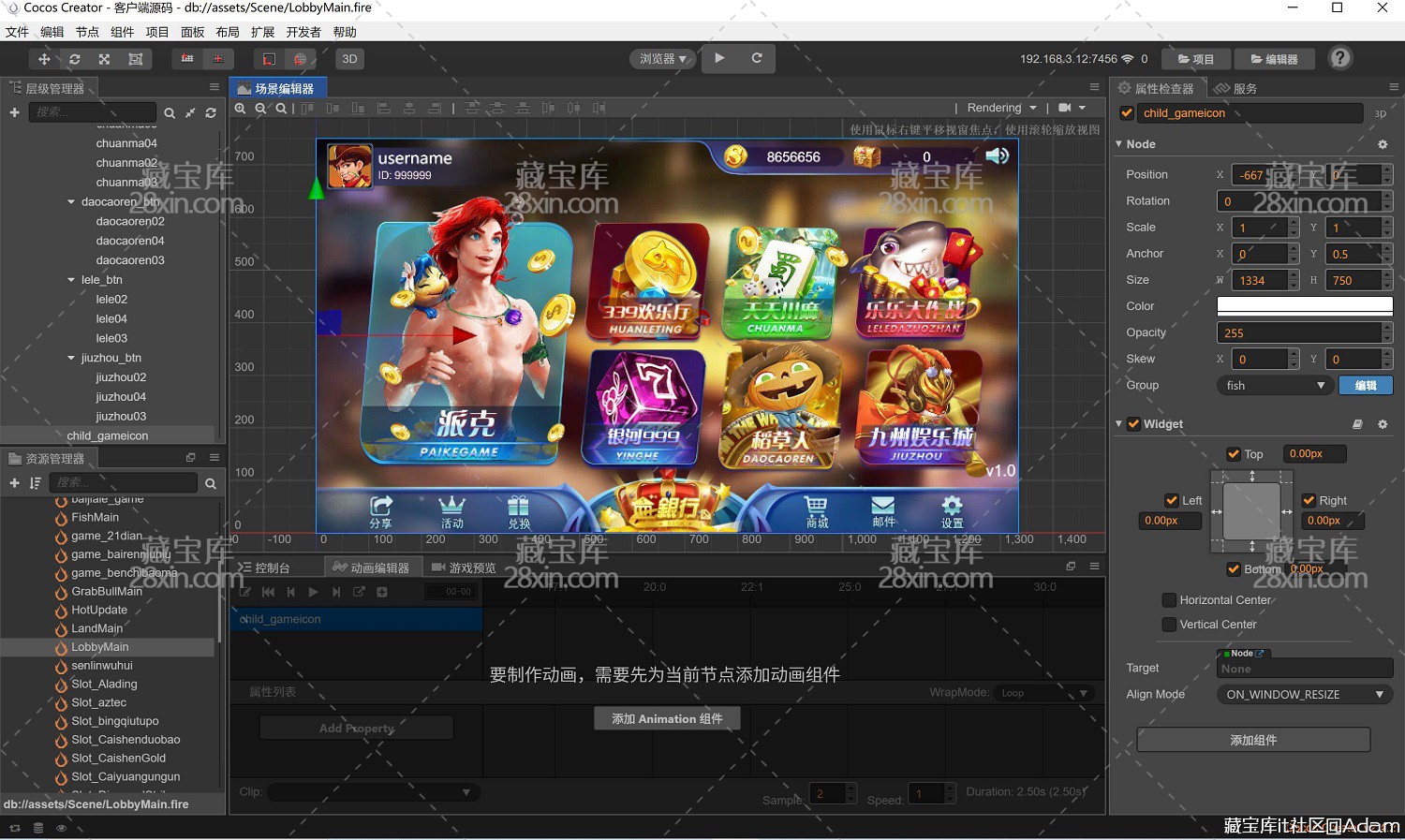Click the search input in the 层级管理器 panel

tap(94, 112)
